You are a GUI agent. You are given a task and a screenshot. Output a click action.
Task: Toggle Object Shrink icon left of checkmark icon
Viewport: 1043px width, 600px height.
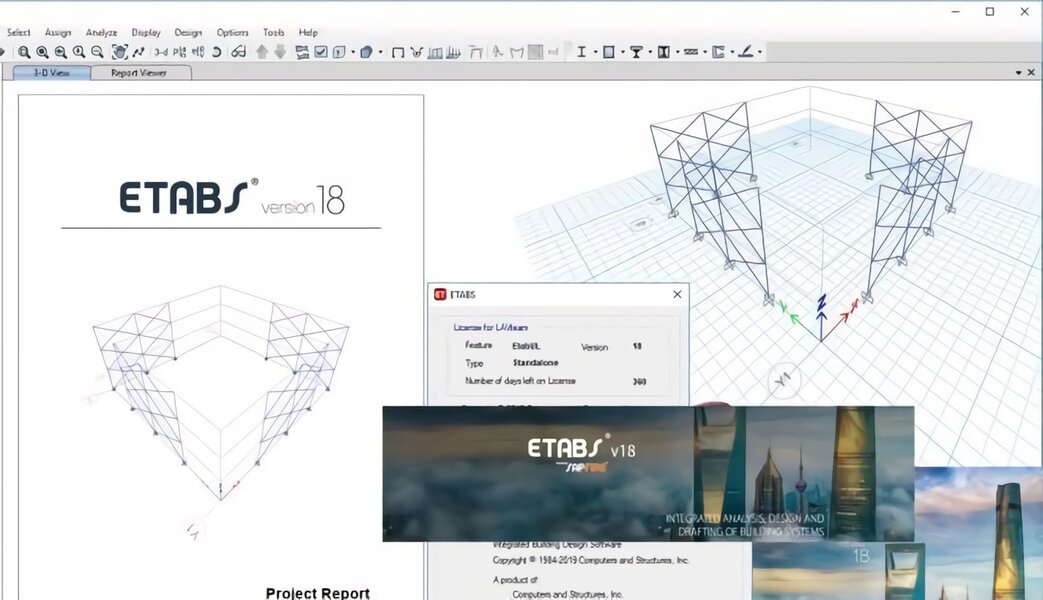point(302,52)
